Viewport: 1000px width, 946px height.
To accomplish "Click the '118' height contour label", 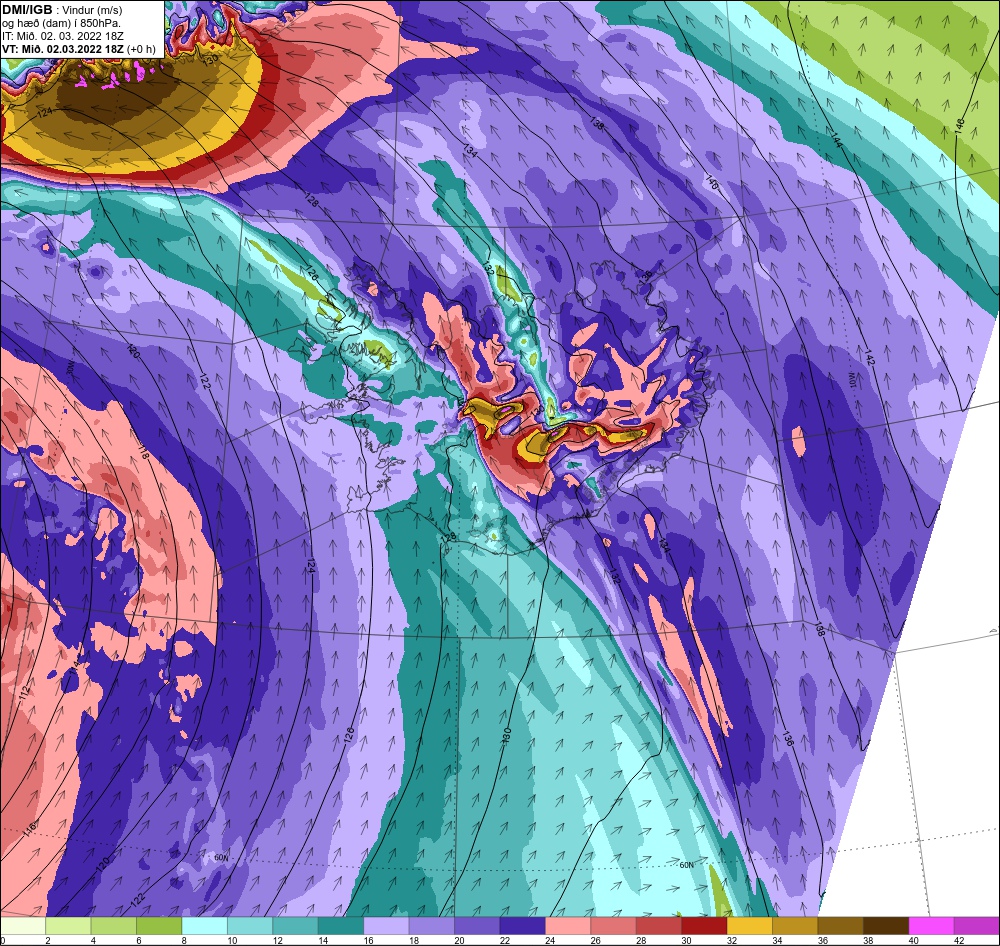I will [x=143, y=452].
